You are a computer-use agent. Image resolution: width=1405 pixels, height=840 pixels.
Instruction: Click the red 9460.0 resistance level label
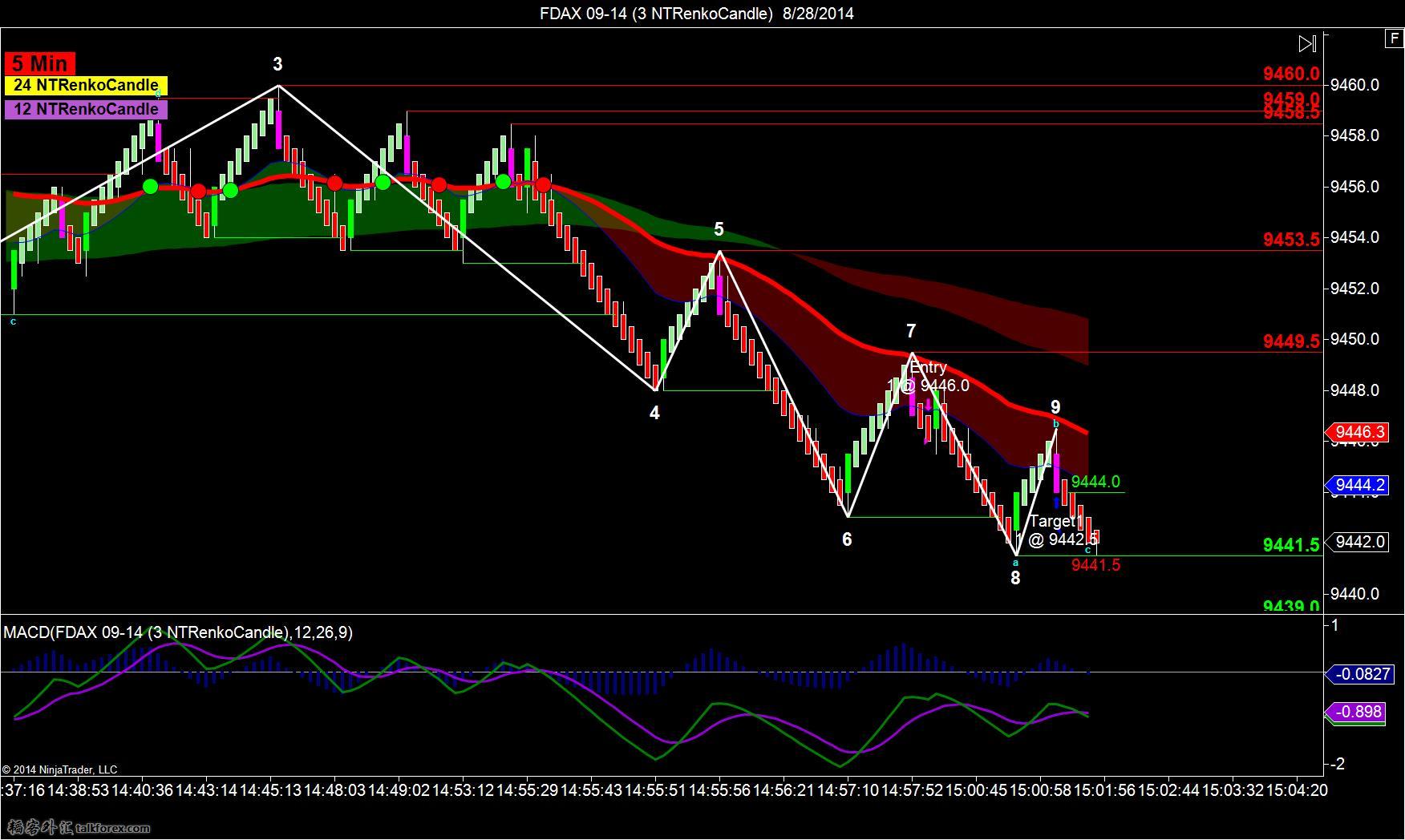point(1291,74)
